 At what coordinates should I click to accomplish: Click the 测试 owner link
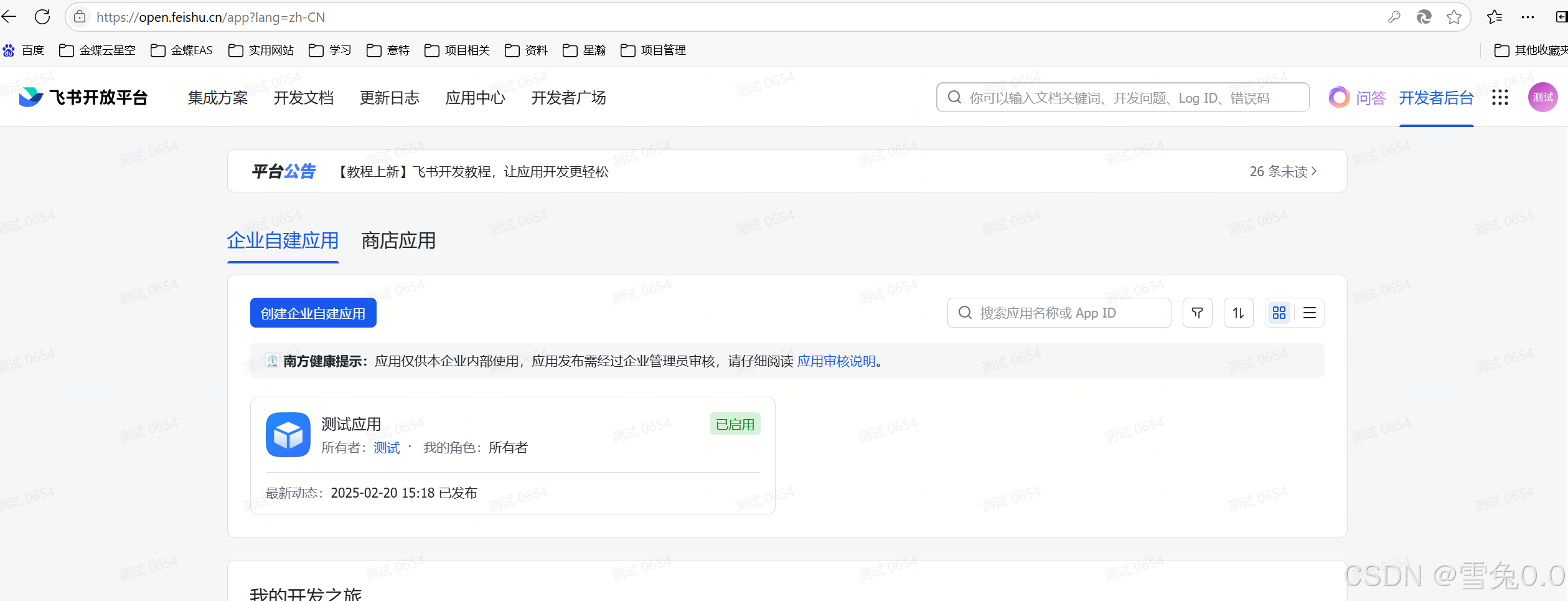click(x=387, y=448)
